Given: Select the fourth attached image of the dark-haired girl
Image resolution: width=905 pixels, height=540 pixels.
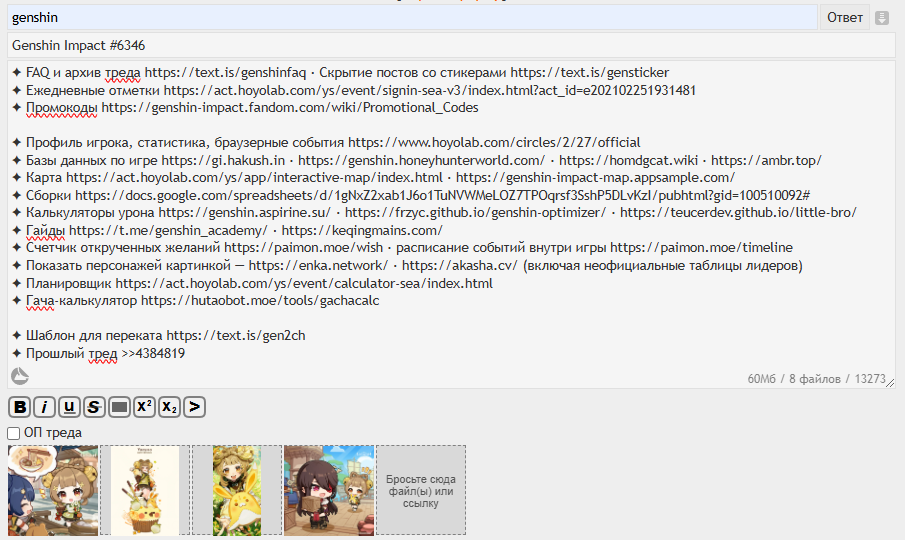Looking at the screenshot, I should 329,490.
